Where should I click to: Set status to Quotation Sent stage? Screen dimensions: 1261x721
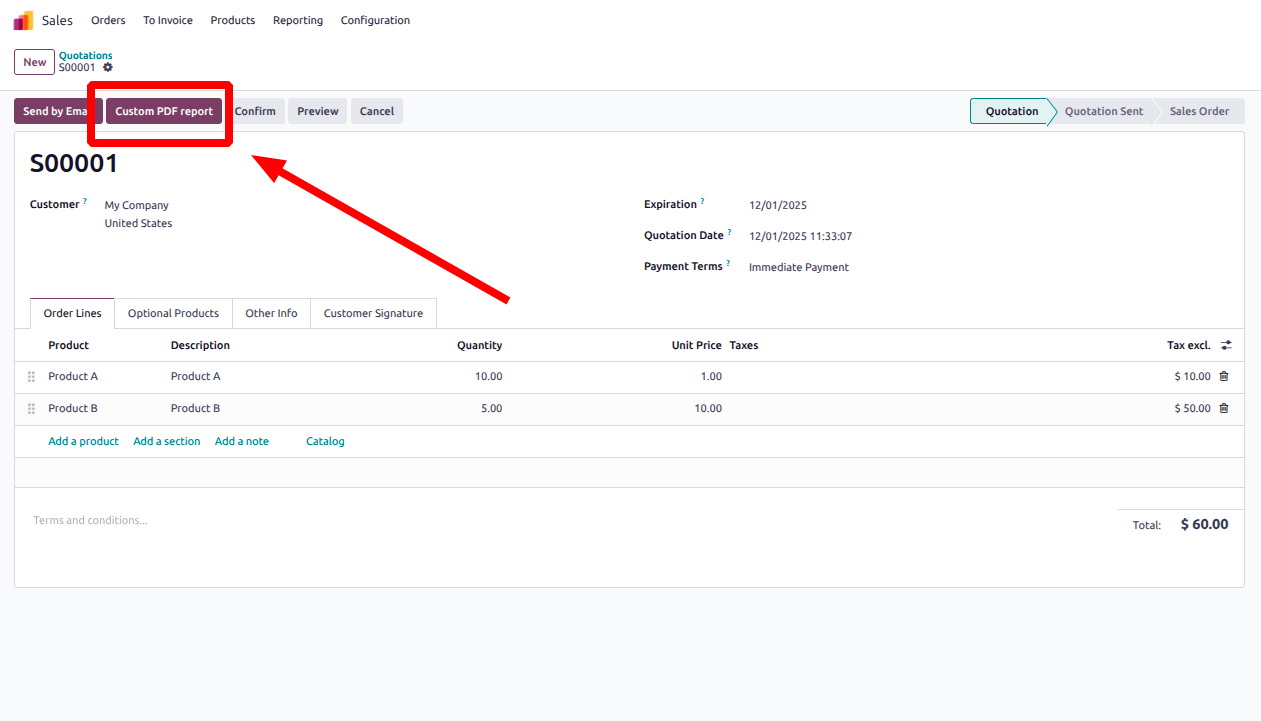point(1103,111)
